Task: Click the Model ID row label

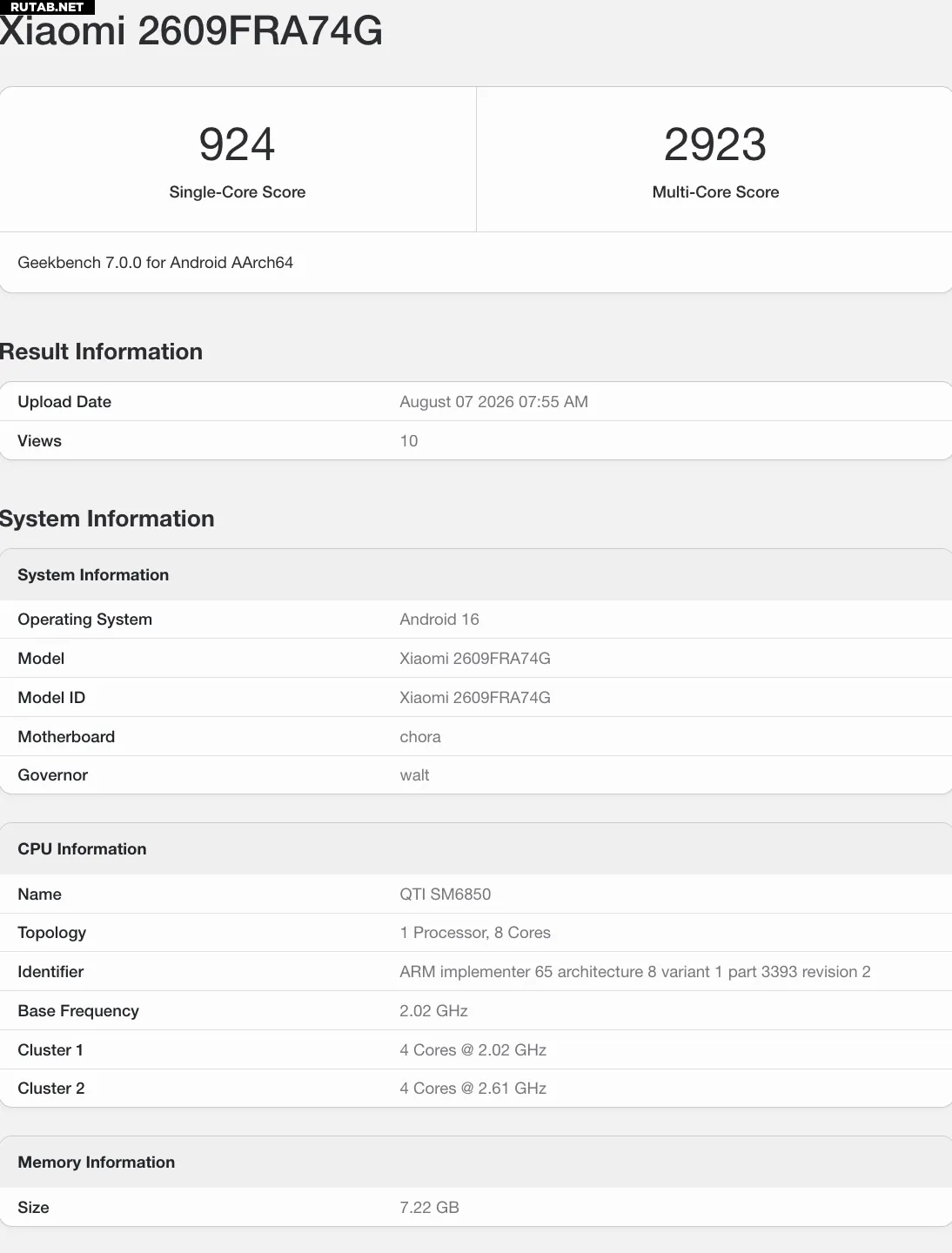Action: tap(51, 698)
